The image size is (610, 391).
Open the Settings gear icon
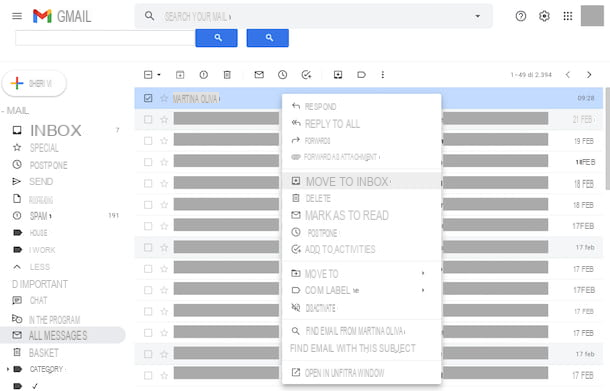pyautogui.click(x=544, y=16)
